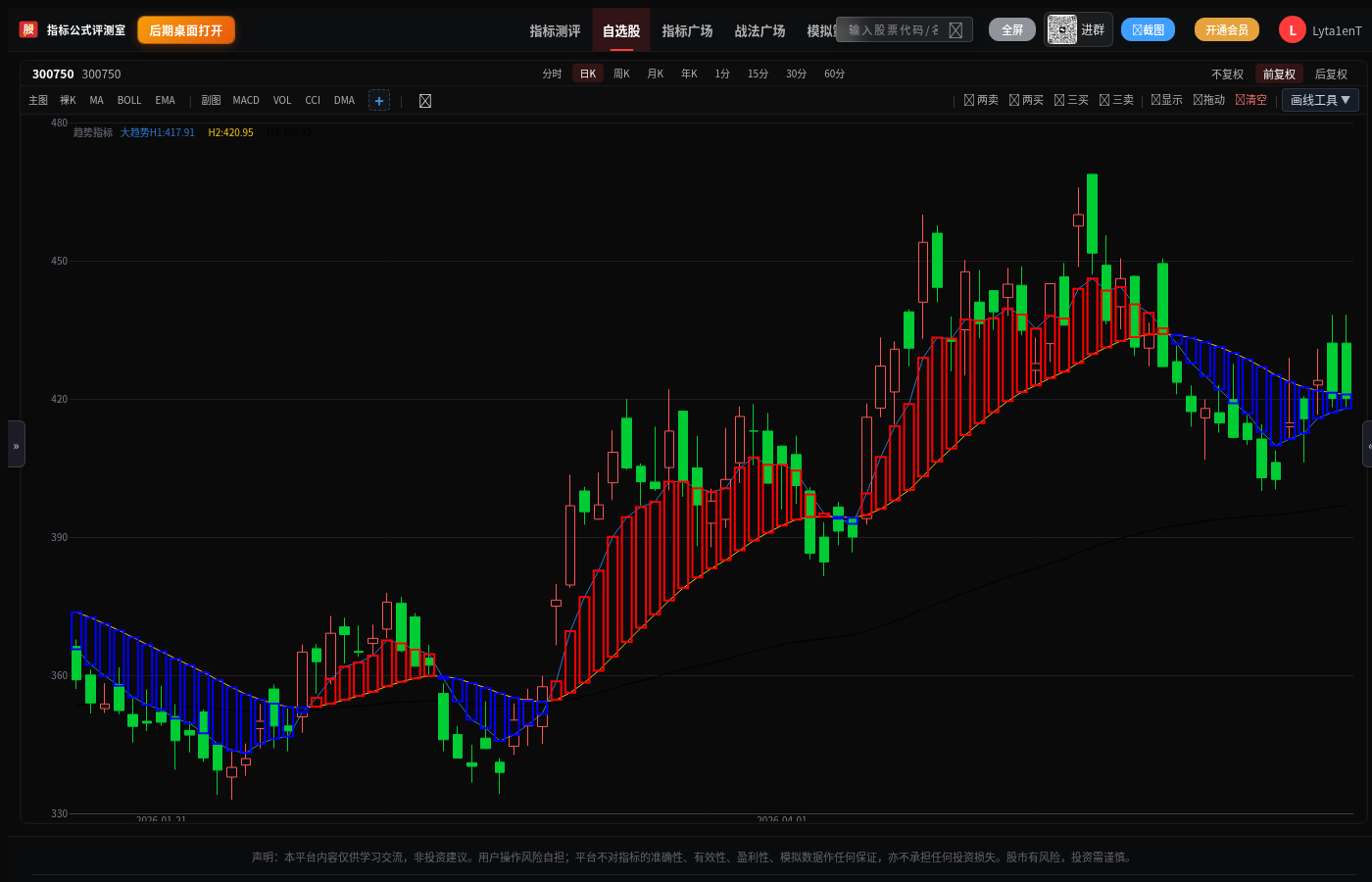Select the 15分 period
Image resolution: width=1372 pixels, height=882 pixels.
(x=758, y=74)
